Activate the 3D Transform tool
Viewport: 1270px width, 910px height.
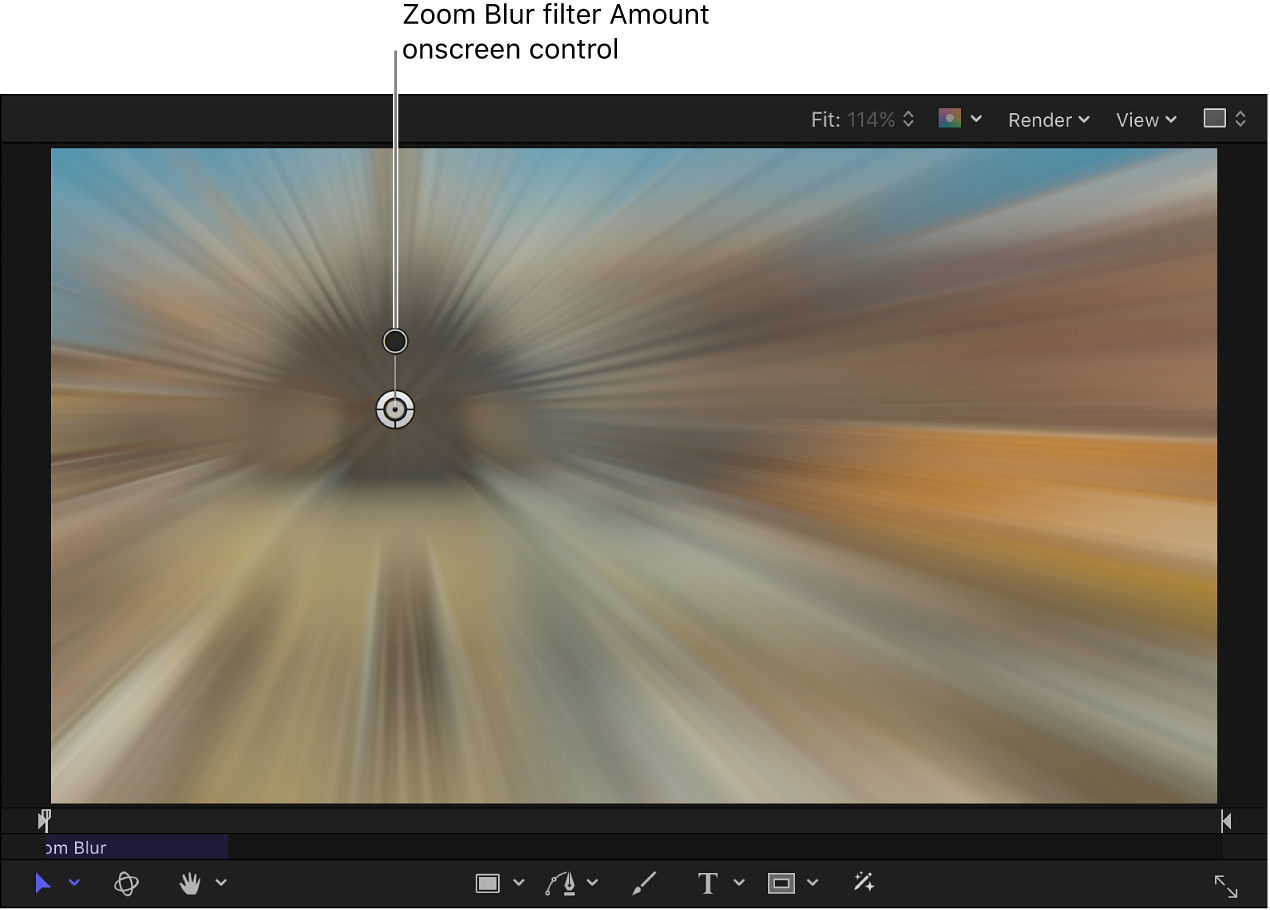point(127,883)
